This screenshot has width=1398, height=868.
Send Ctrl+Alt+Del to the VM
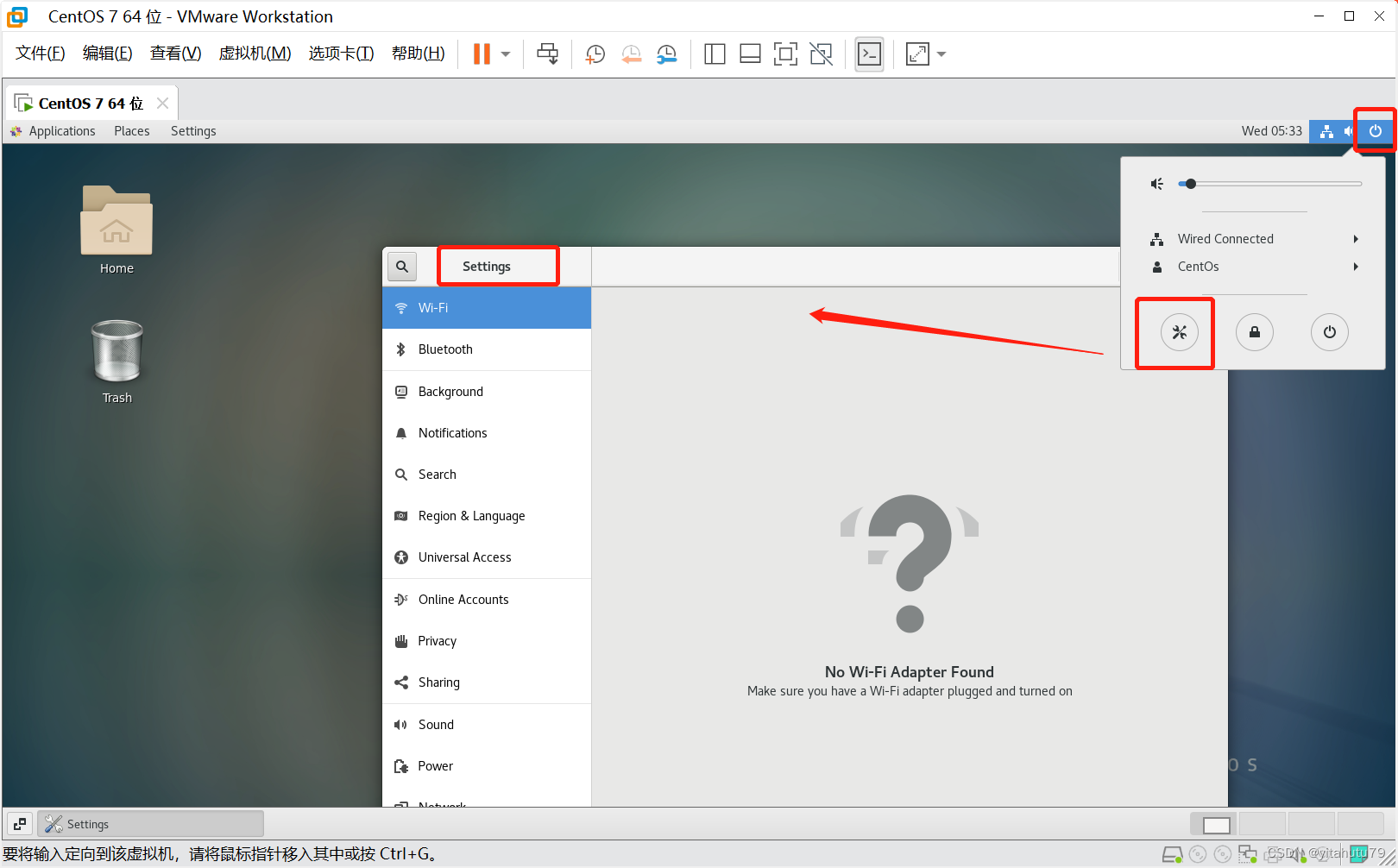click(x=547, y=53)
